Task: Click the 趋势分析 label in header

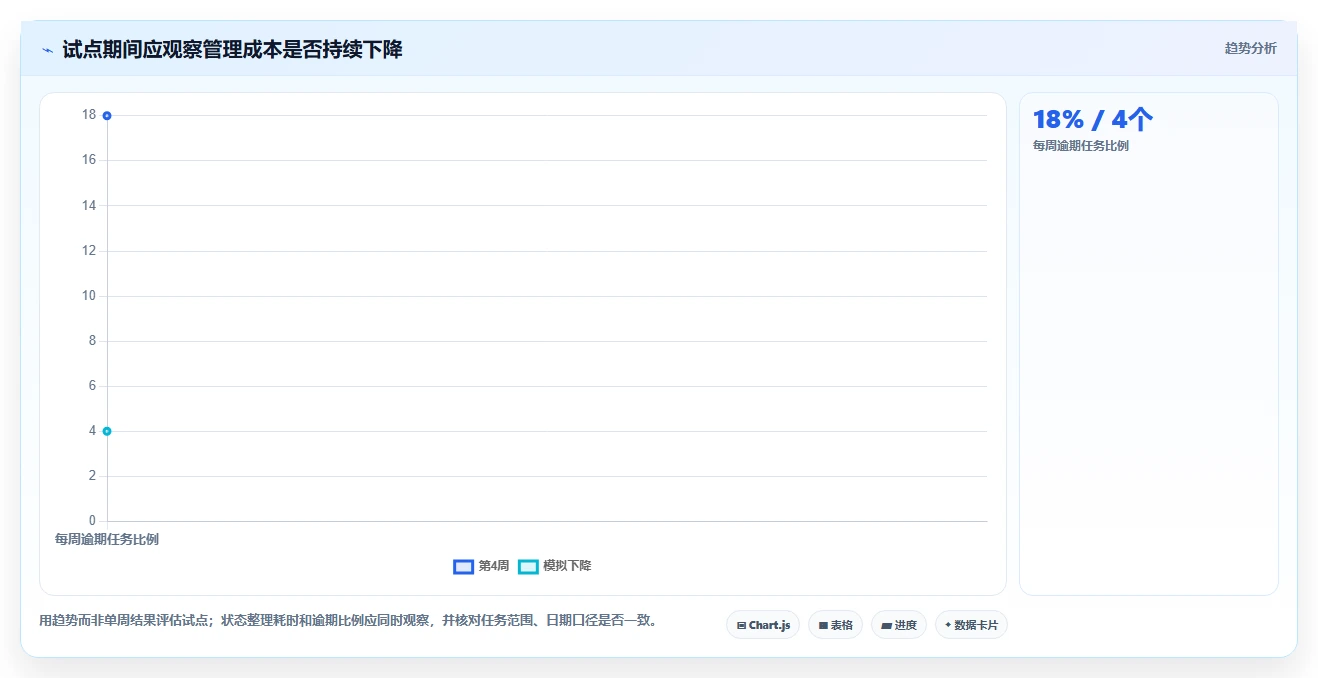Action: [x=1250, y=48]
